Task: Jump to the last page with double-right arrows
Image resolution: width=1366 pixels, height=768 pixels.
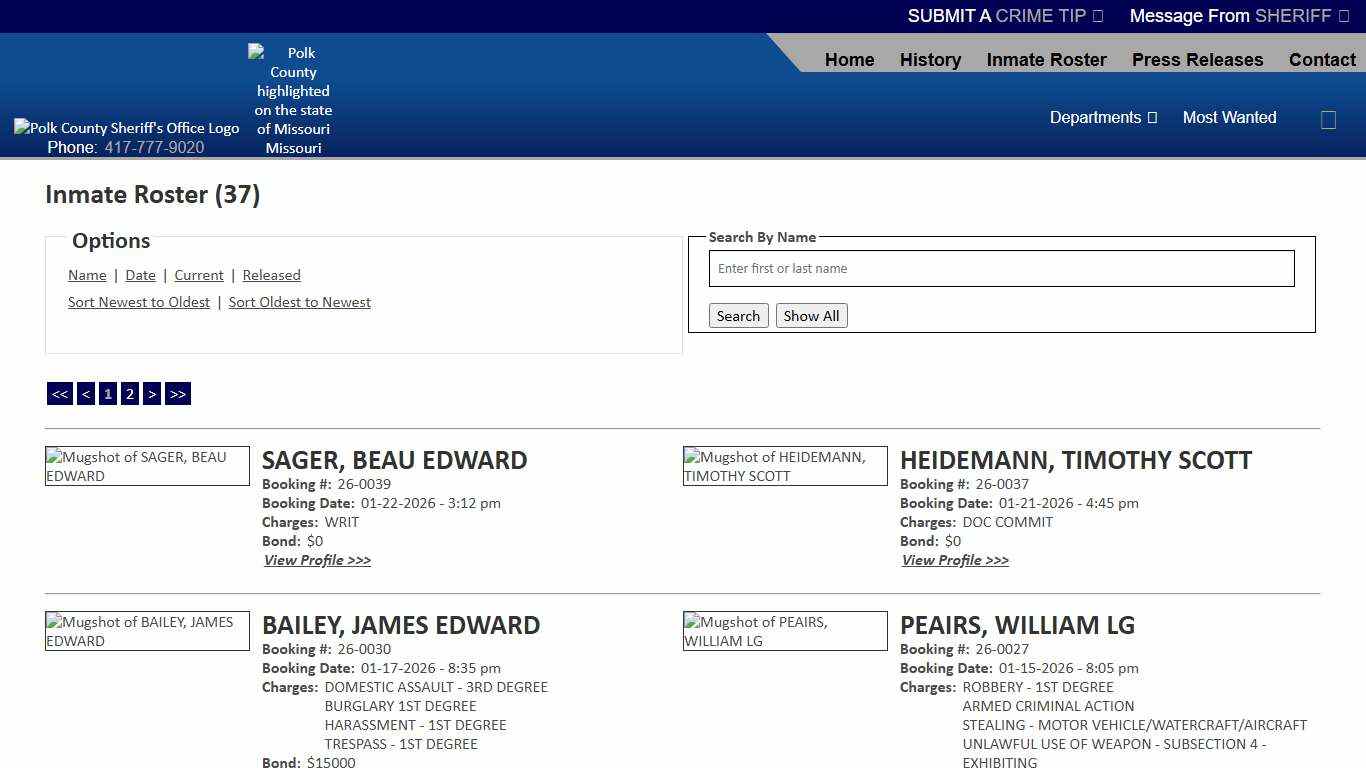Action: coord(178,393)
